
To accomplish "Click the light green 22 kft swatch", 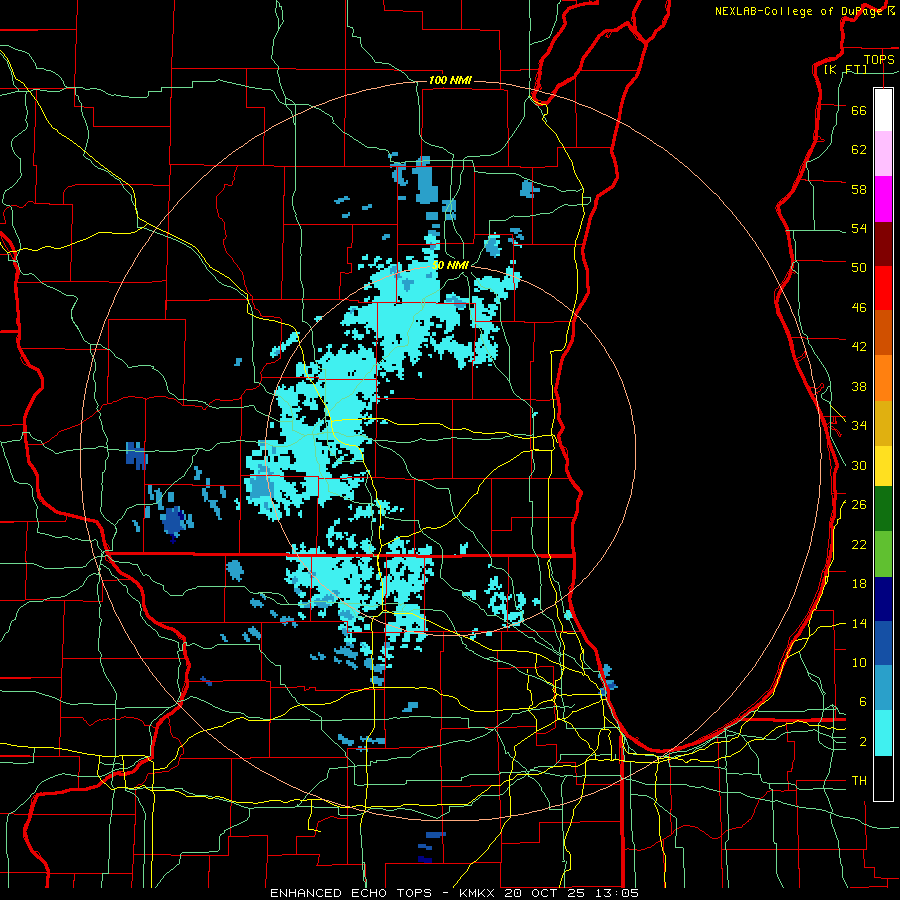I will (x=883, y=554).
